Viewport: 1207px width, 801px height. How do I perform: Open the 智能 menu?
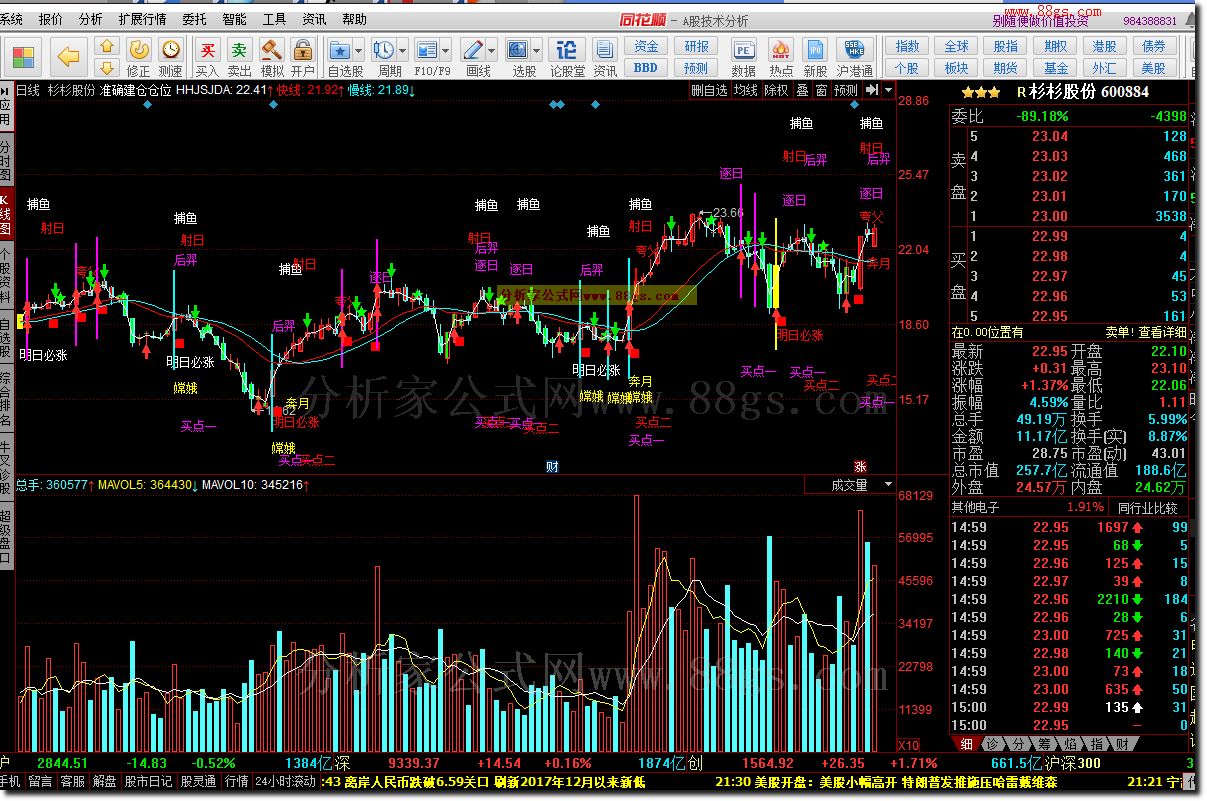234,19
